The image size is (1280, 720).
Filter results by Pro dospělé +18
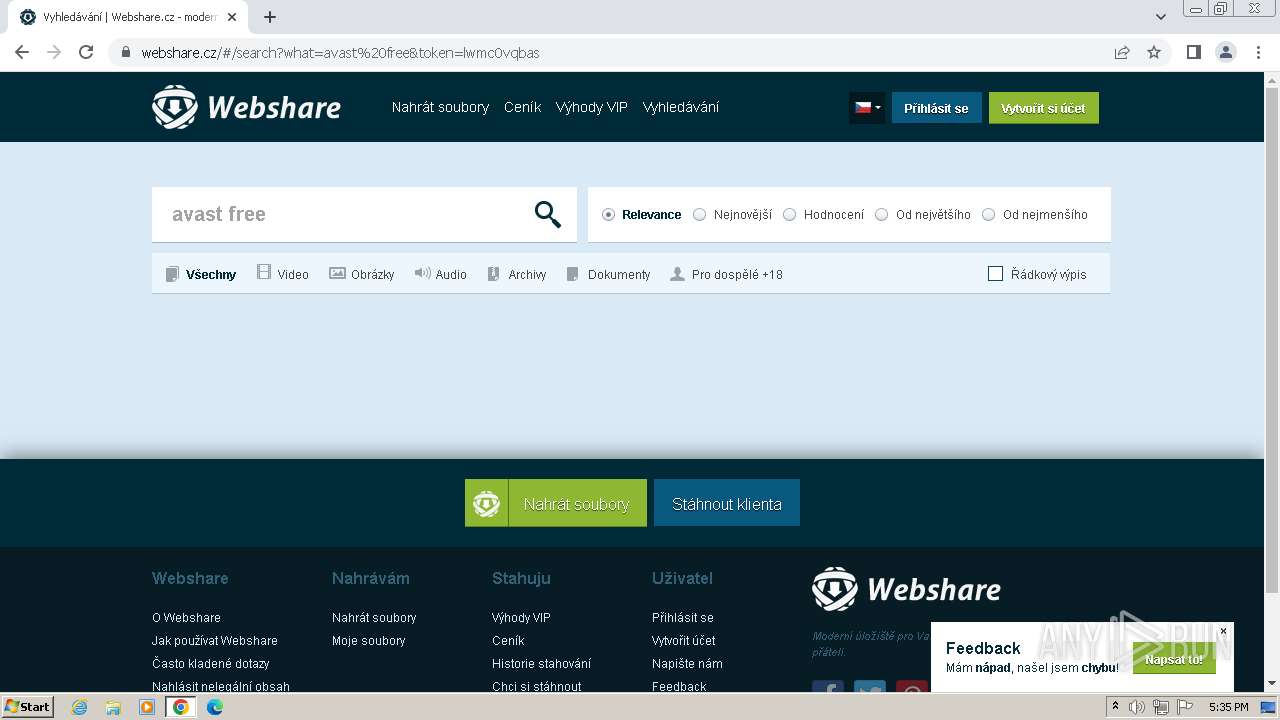click(x=726, y=274)
